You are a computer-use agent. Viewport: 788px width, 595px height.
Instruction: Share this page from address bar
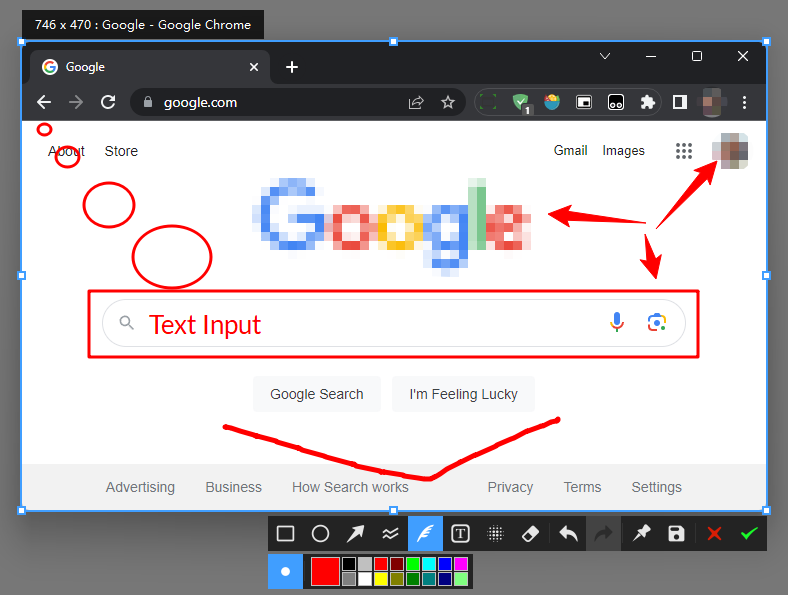point(416,103)
